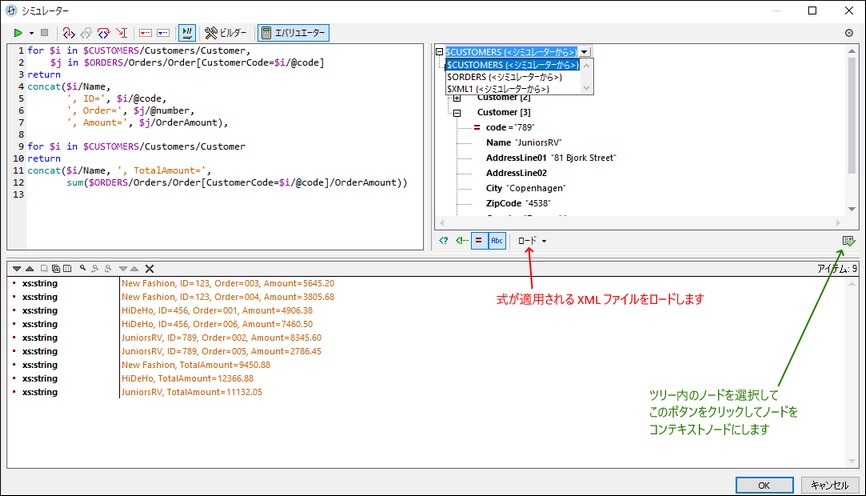Click the settings circle icon at top right
Viewport: 866px width, 496px height.
point(849,33)
